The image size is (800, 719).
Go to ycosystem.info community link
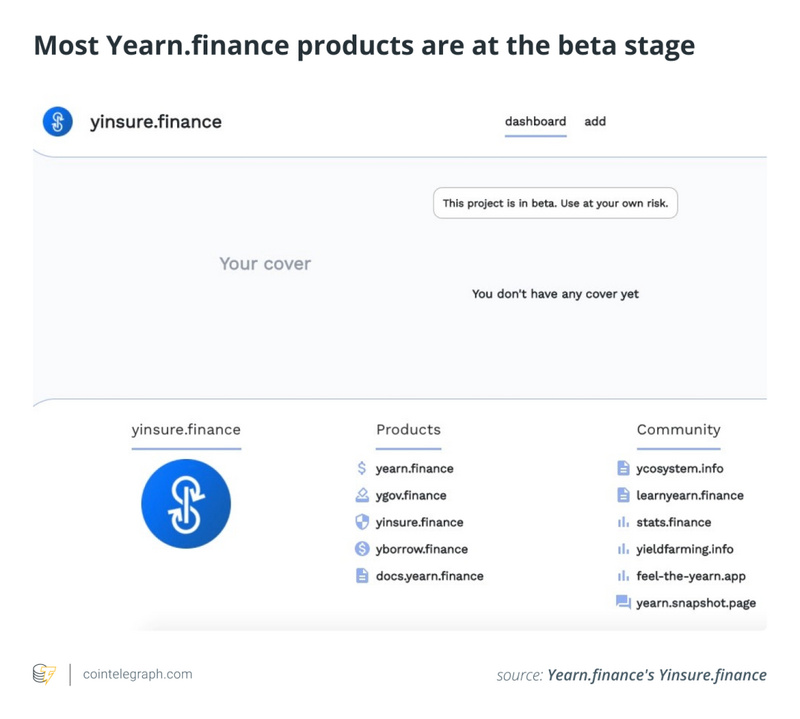679,468
